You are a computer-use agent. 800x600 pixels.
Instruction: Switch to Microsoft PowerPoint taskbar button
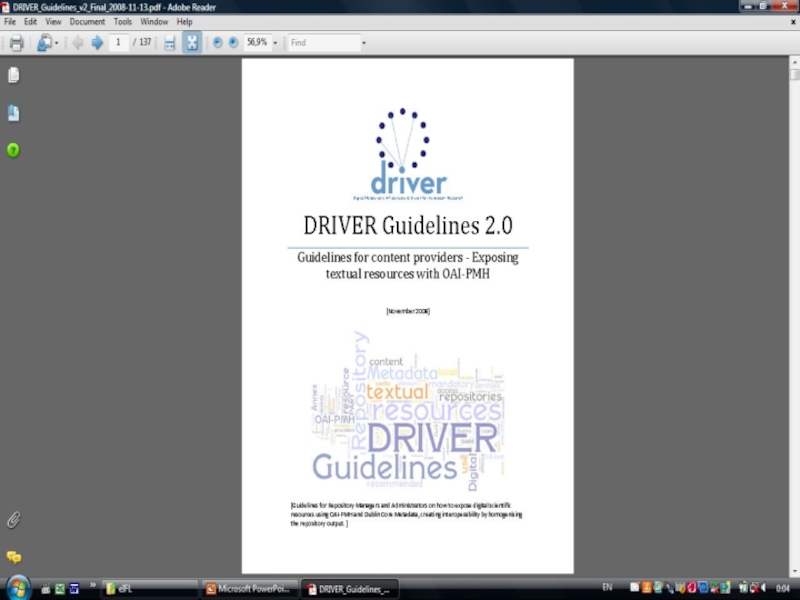pos(250,588)
